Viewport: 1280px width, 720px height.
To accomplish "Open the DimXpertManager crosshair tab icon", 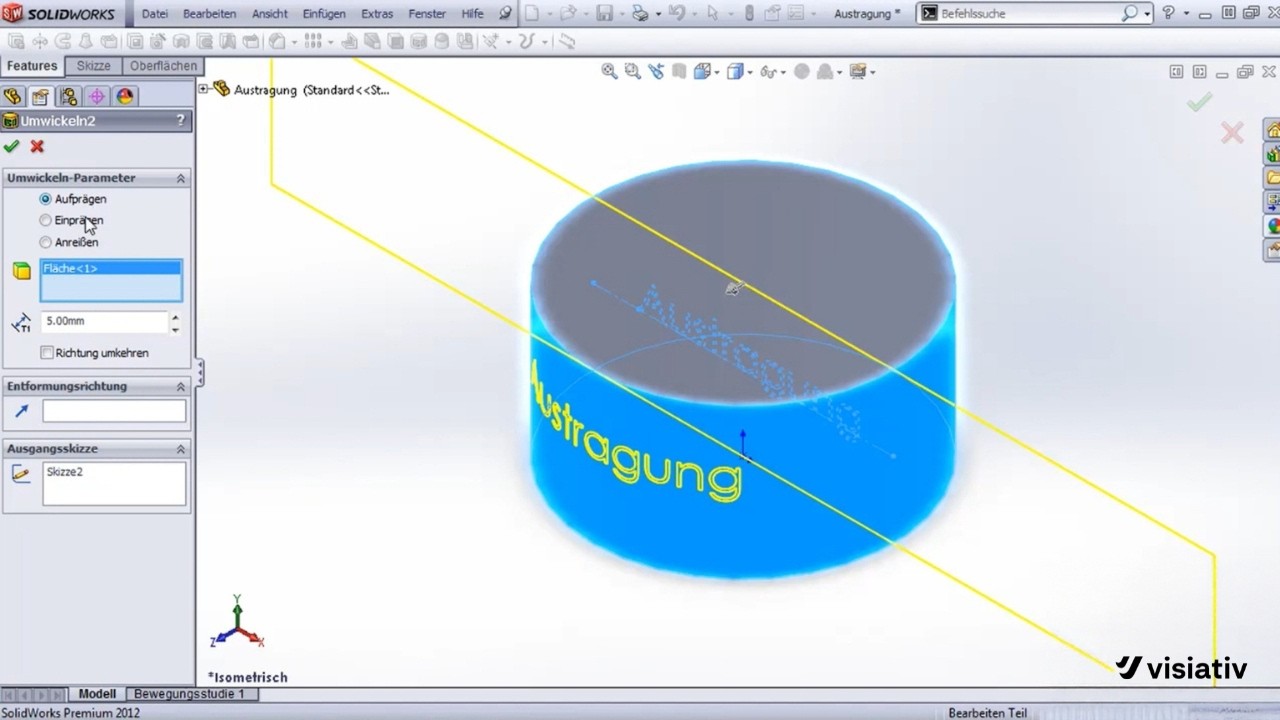I will (96, 96).
